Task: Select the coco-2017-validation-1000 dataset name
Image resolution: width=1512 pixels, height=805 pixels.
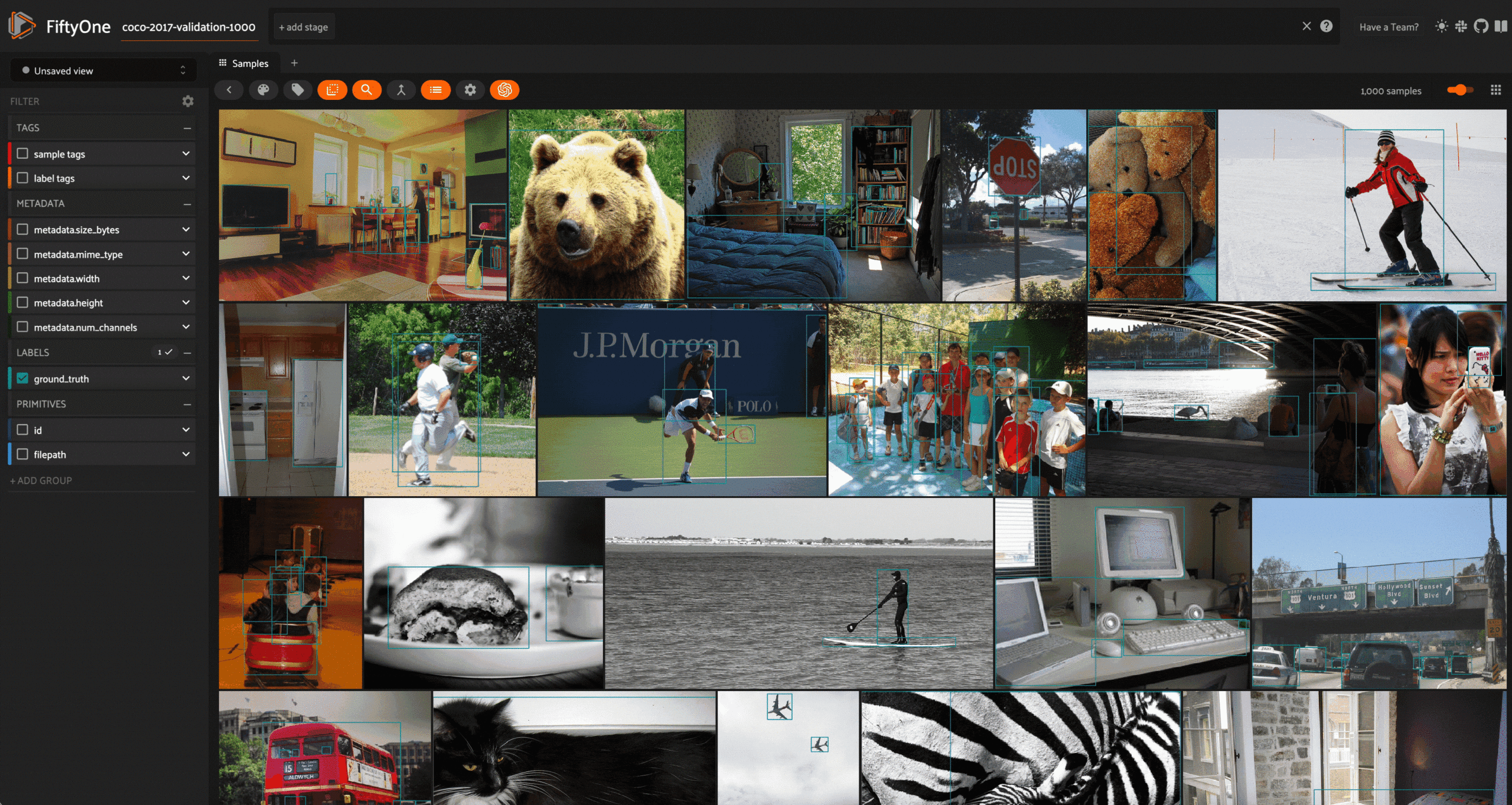Action: (189, 27)
